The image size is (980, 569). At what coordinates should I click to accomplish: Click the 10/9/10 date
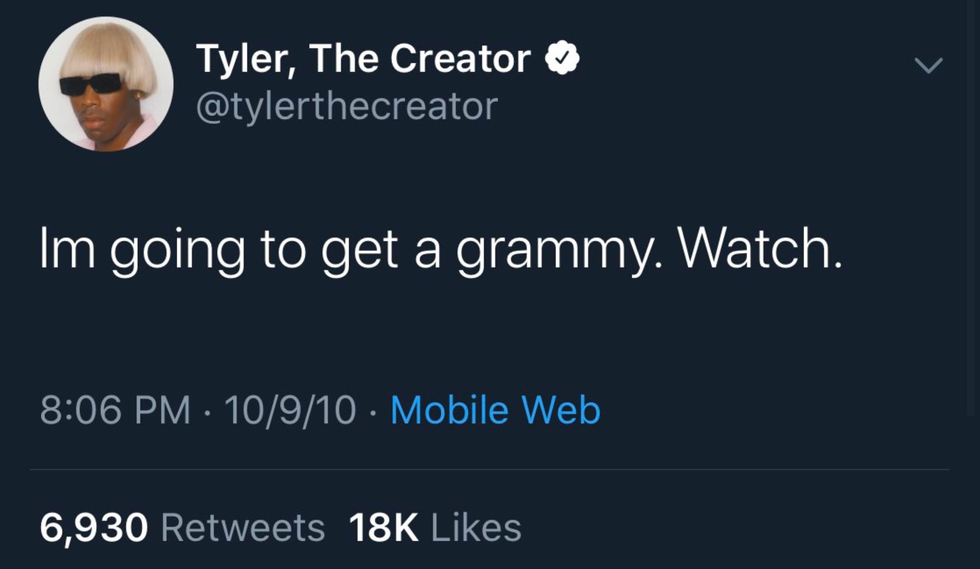290,410
